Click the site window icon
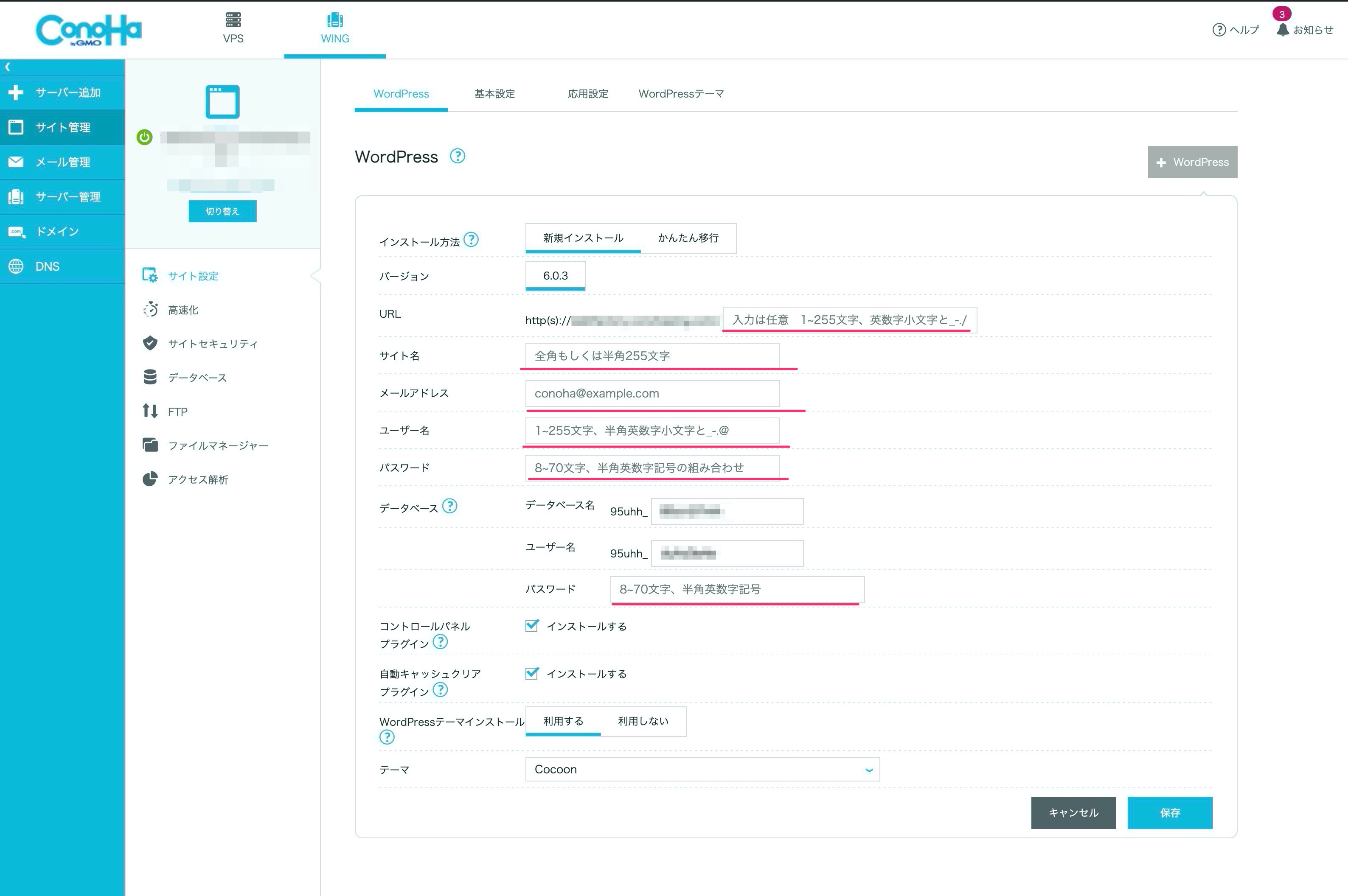 [222, 102]
